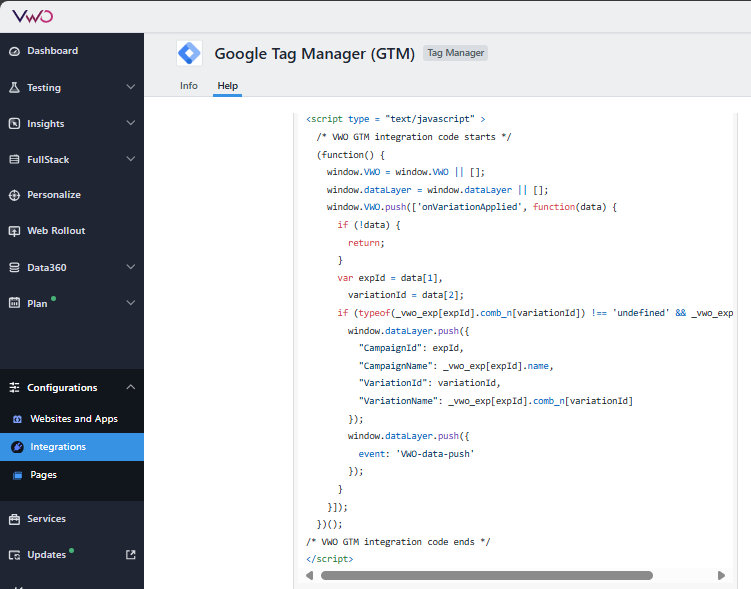Expand the Data360 menu chevron
Viewport: 751px width, 589px height.
point(131,267)
